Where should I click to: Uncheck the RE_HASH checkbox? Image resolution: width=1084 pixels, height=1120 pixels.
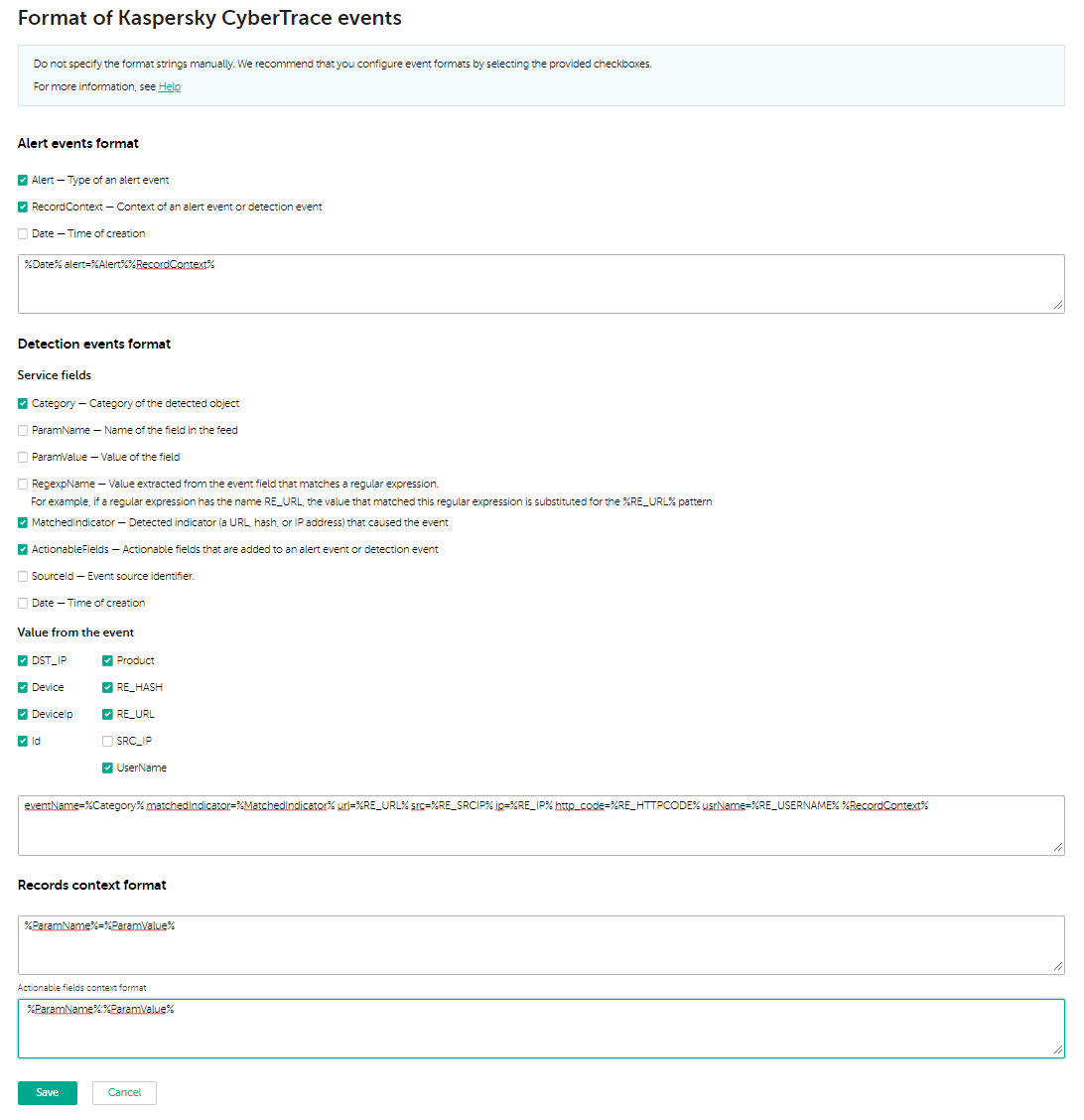[x=107, y=688]
